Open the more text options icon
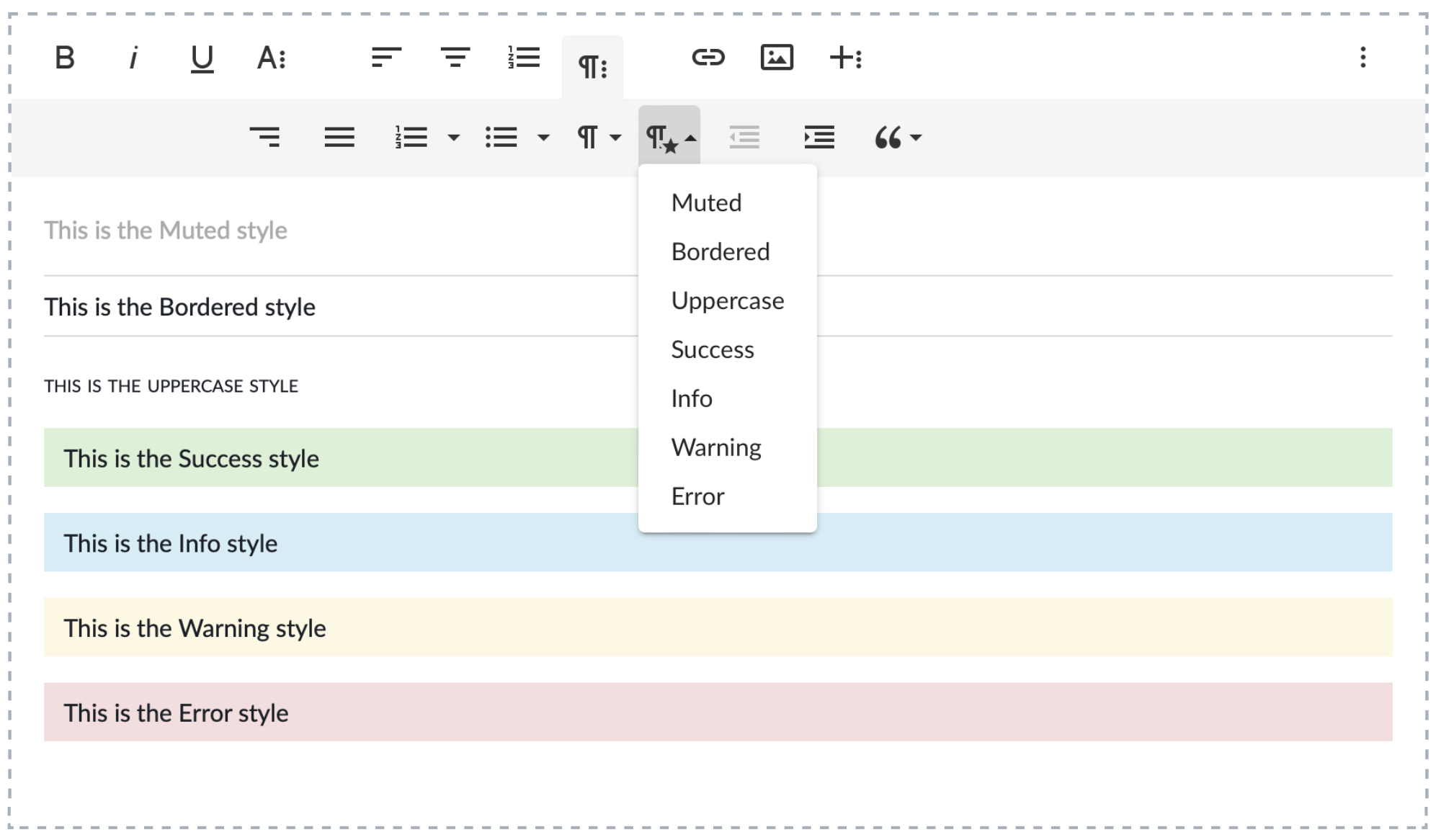The width and height of the screenshot is (1441, 840). click(x=272, y=58)
